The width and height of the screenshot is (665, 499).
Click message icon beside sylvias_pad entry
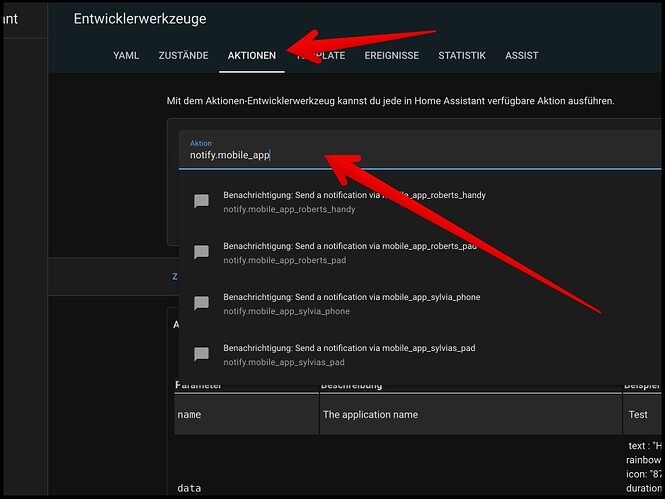click(x=201, y=354)
